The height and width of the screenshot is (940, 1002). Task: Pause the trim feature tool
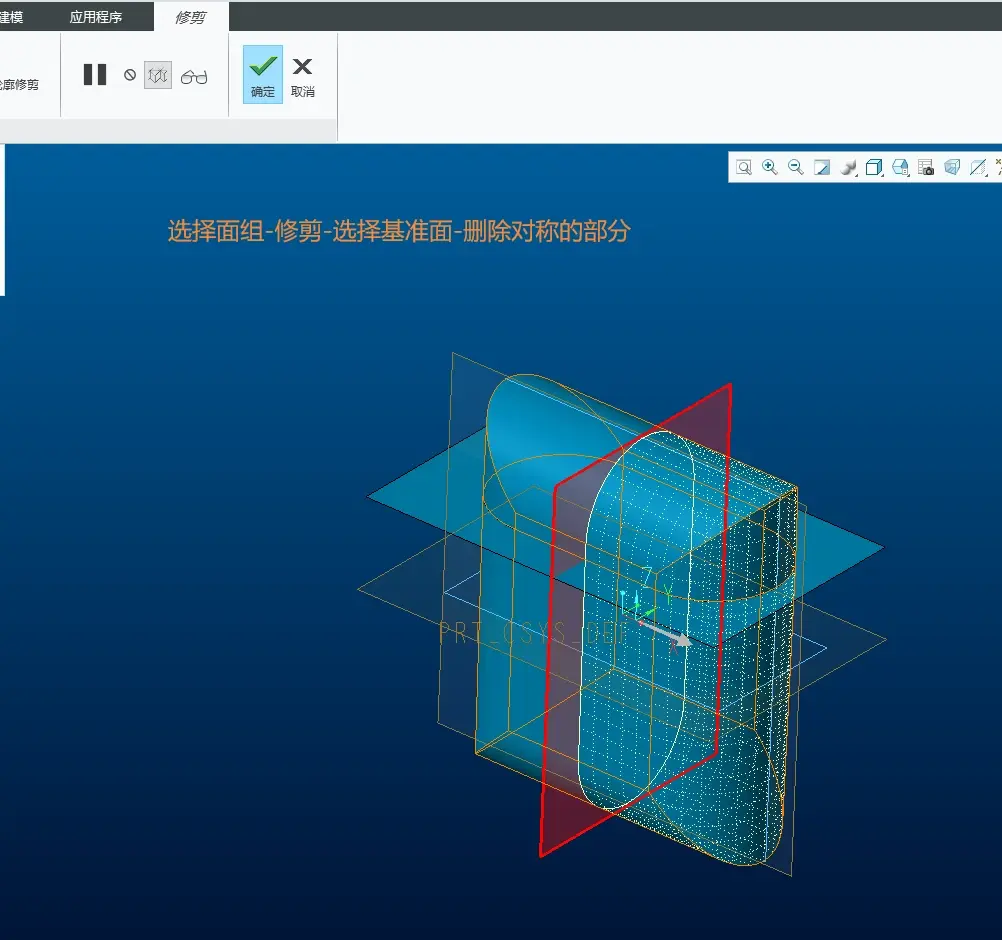point(95,75)
